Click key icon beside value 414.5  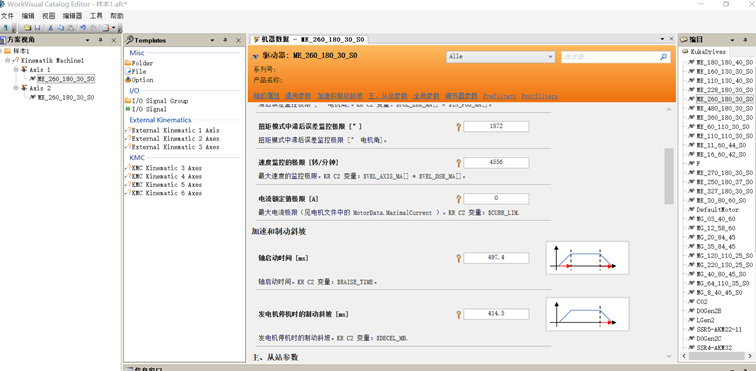coord(459,315)
